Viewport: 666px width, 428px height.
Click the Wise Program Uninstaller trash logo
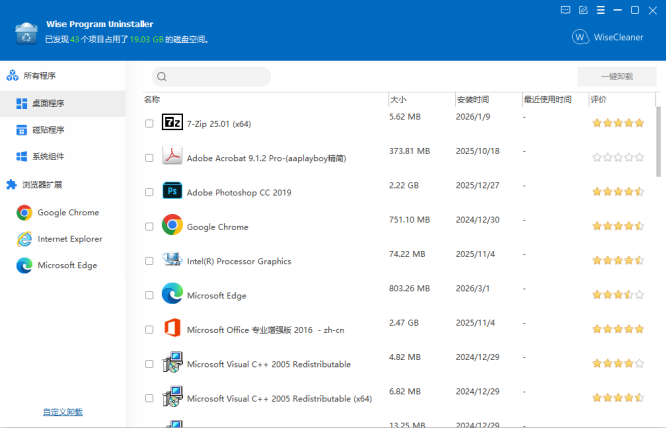26,33
